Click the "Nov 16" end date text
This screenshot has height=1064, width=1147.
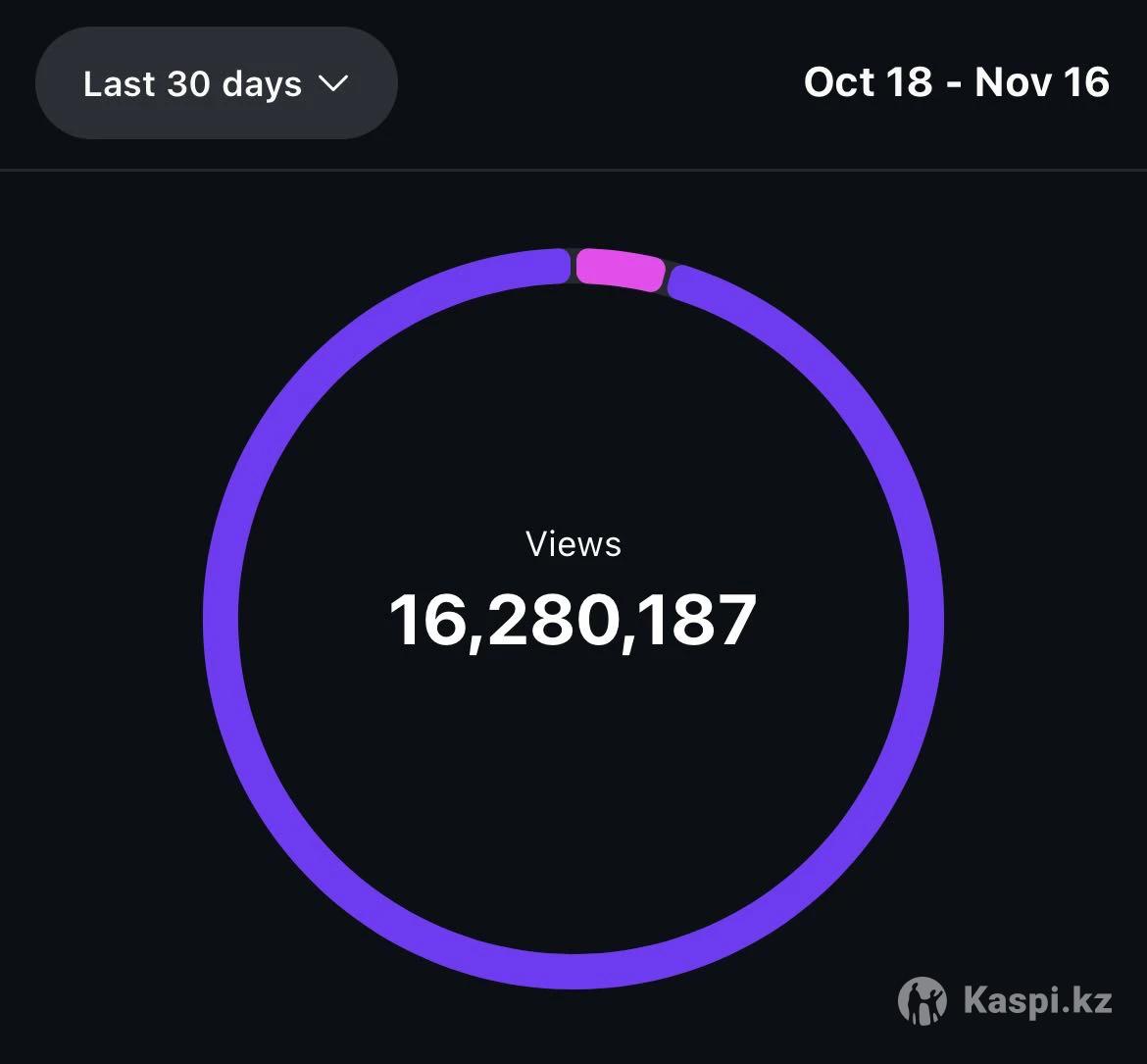1042,82
